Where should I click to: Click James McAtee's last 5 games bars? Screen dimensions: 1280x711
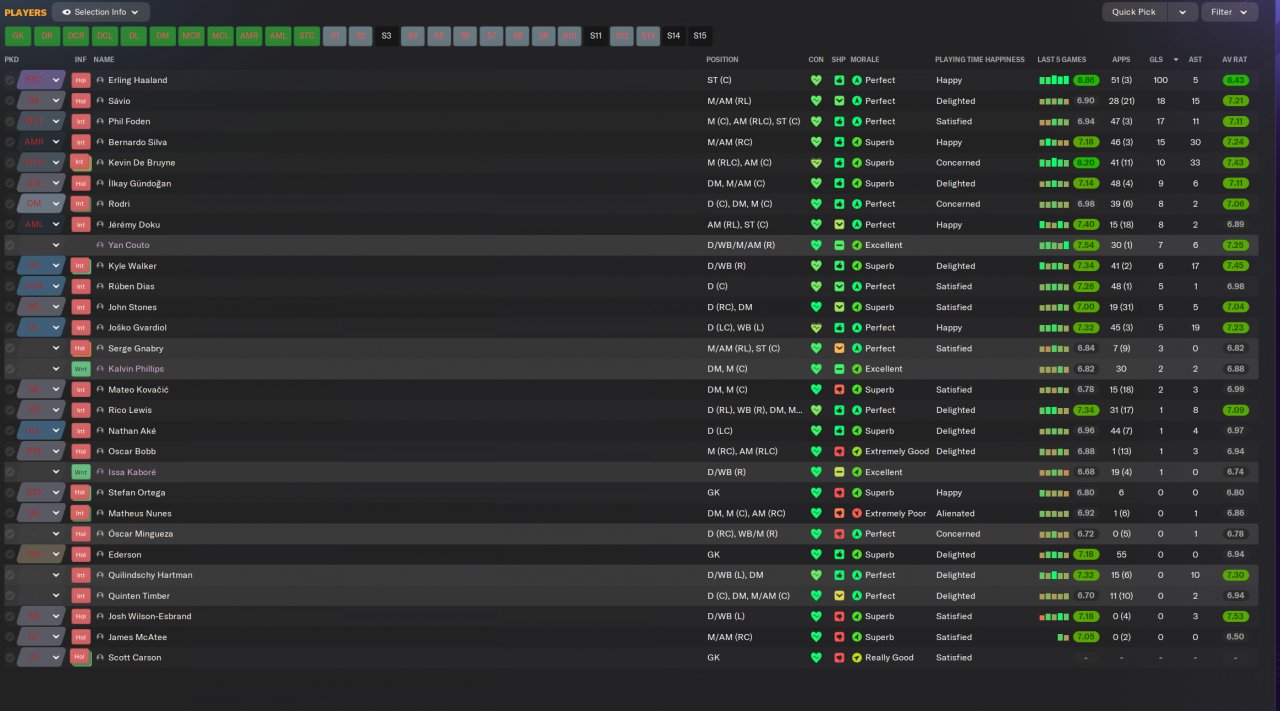pyautogui.click(x=1063, y=637)
